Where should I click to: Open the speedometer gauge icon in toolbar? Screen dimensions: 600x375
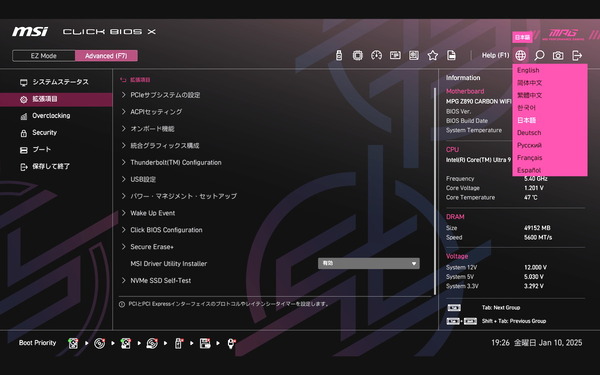pyautogui.click(x=376, y=55)
